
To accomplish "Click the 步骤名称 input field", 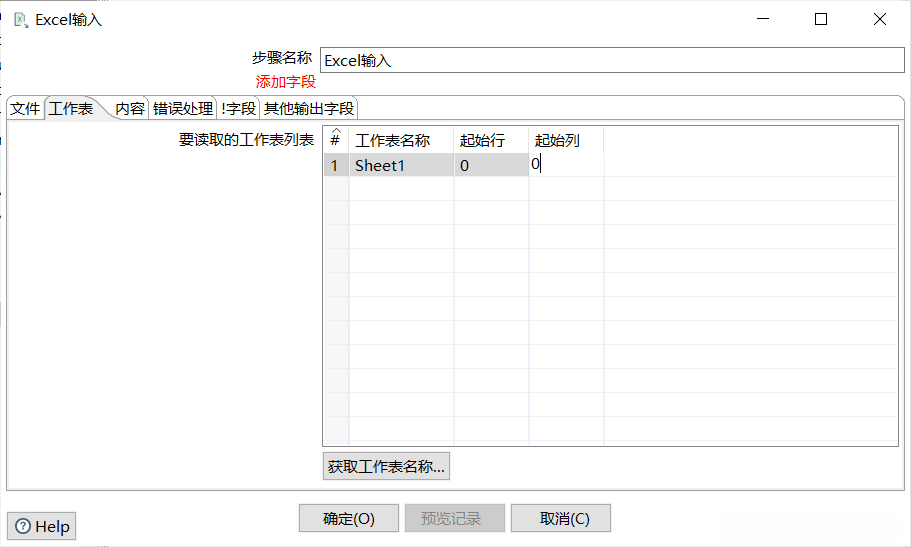I will pos(612,60).
